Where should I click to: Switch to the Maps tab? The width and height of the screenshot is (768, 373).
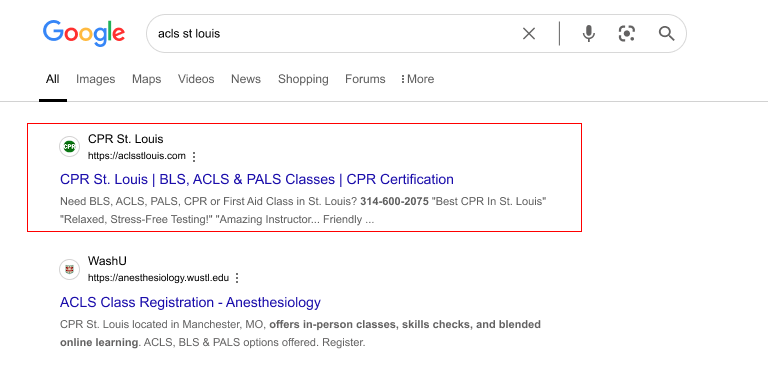pos(146,79)
